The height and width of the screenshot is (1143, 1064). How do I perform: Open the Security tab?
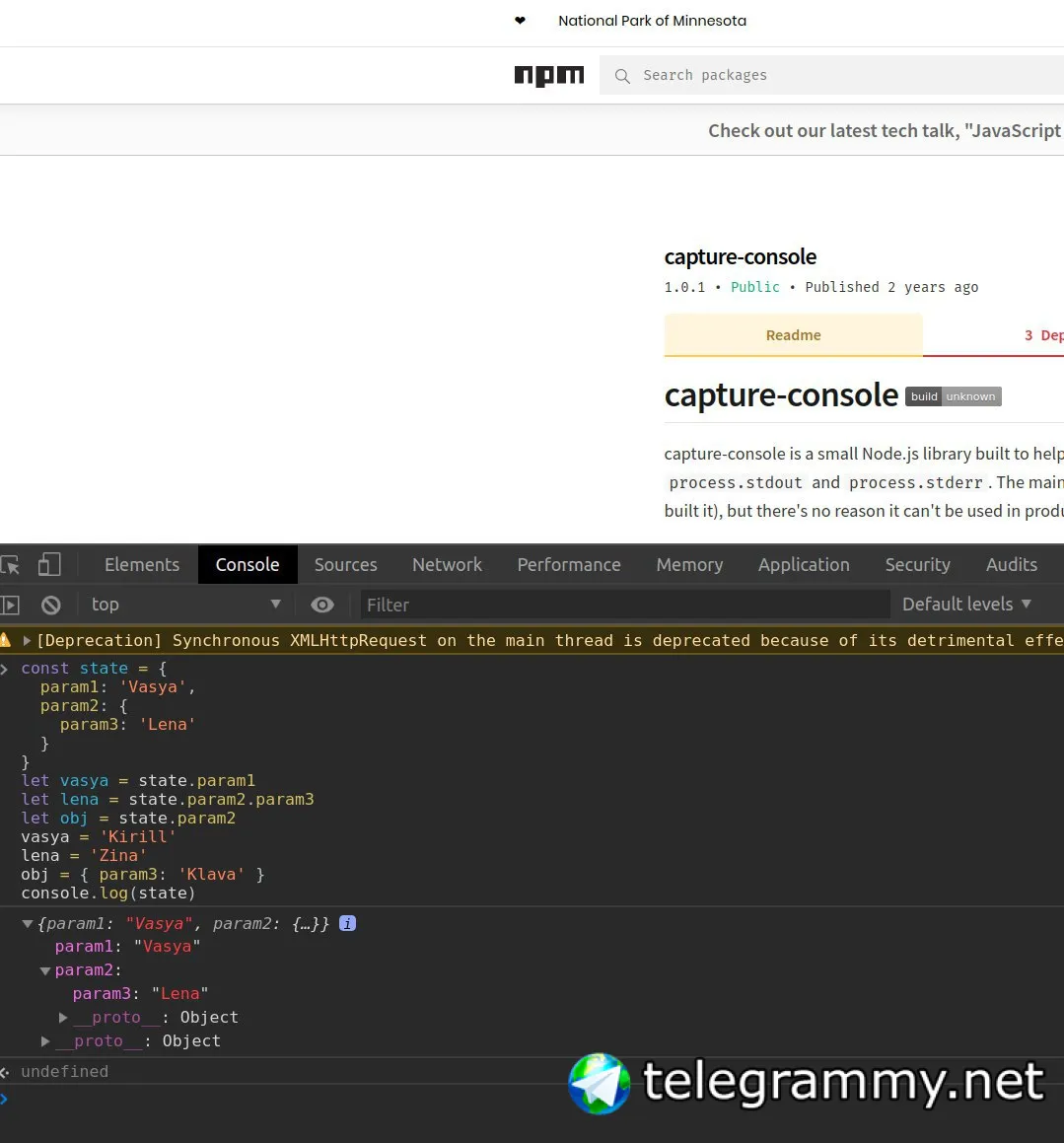917,565
